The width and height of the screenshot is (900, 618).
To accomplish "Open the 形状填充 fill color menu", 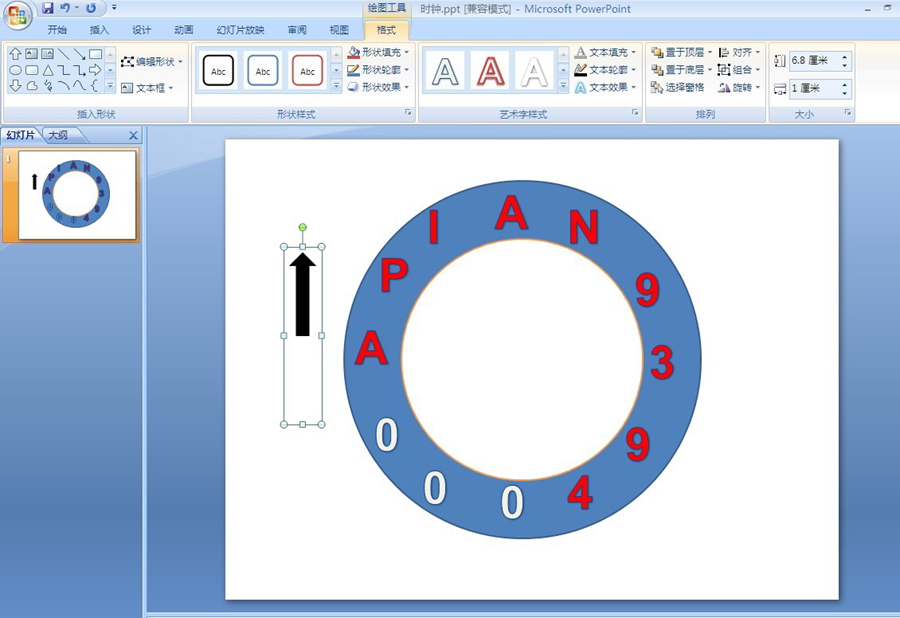I will (x=378, y=52).
